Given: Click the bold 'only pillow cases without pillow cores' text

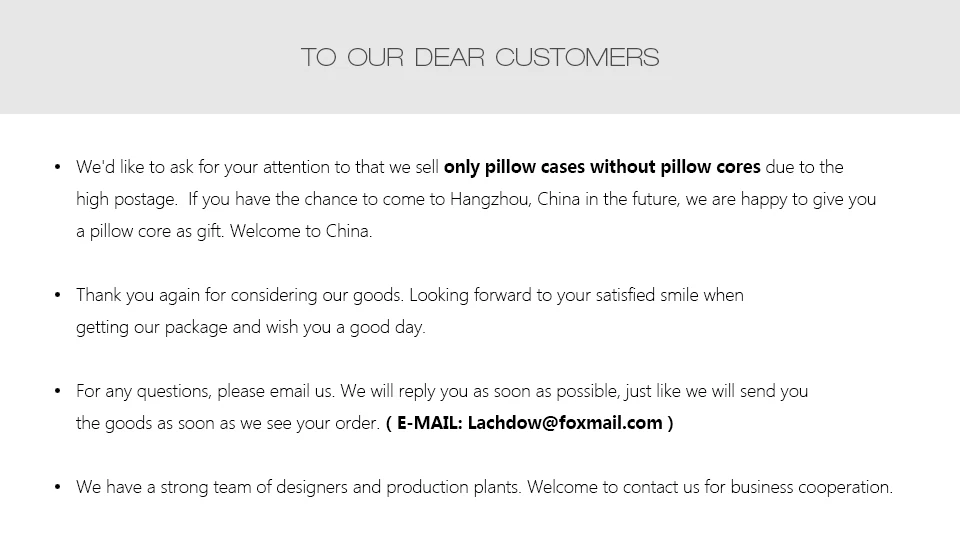Looking at the screenshot, I should pyautogui.click(x=601, y=167).
